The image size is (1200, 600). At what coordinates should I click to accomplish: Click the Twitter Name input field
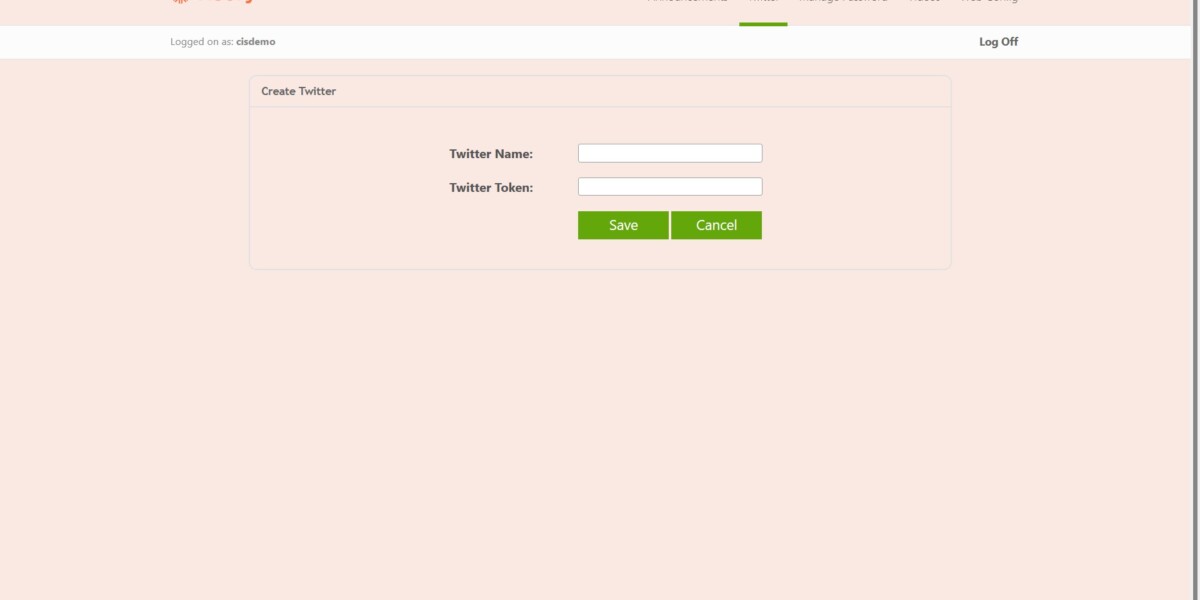pyautogui.click(x=670, y=153)
